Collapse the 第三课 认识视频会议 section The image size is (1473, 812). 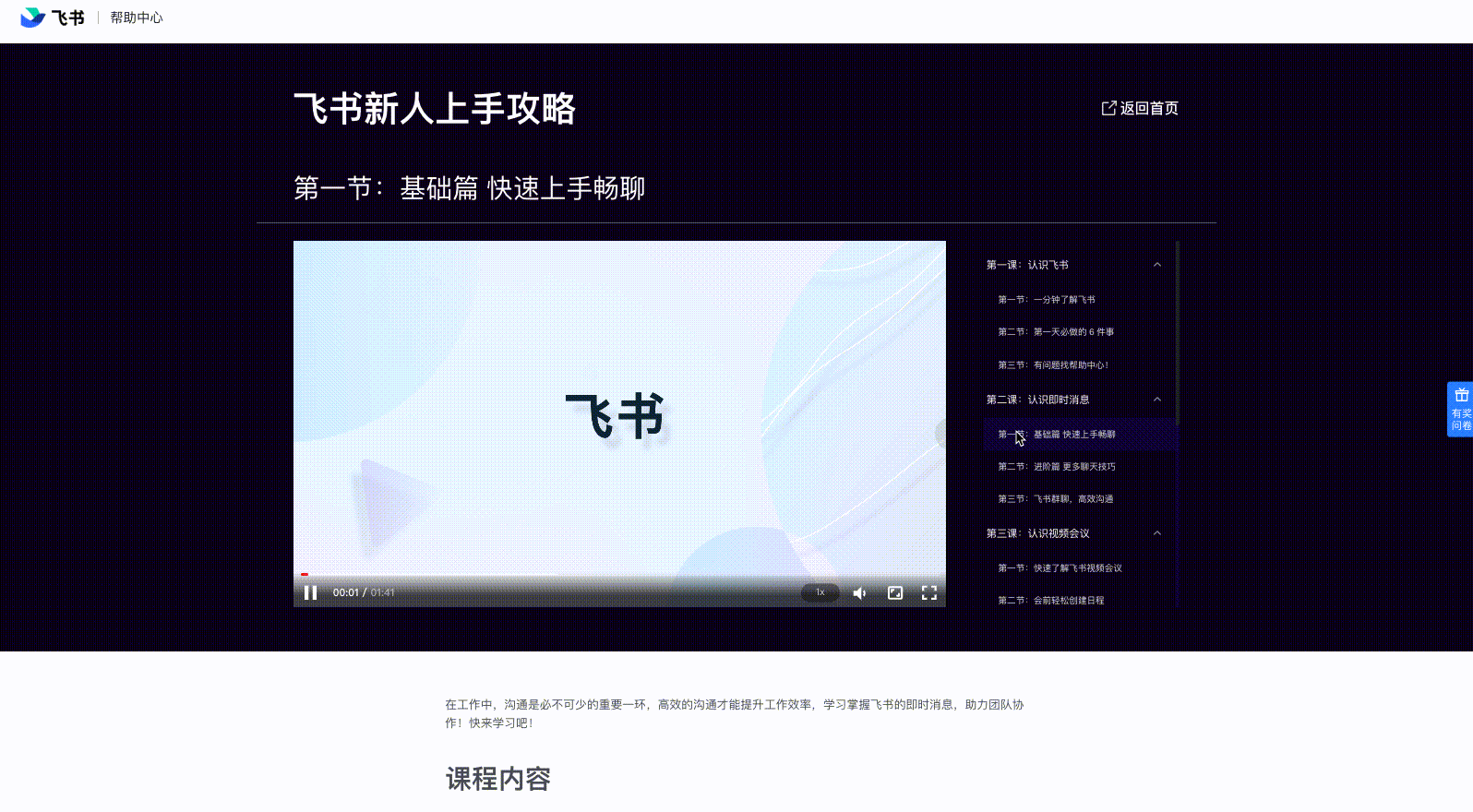(x=1156, y=533)
